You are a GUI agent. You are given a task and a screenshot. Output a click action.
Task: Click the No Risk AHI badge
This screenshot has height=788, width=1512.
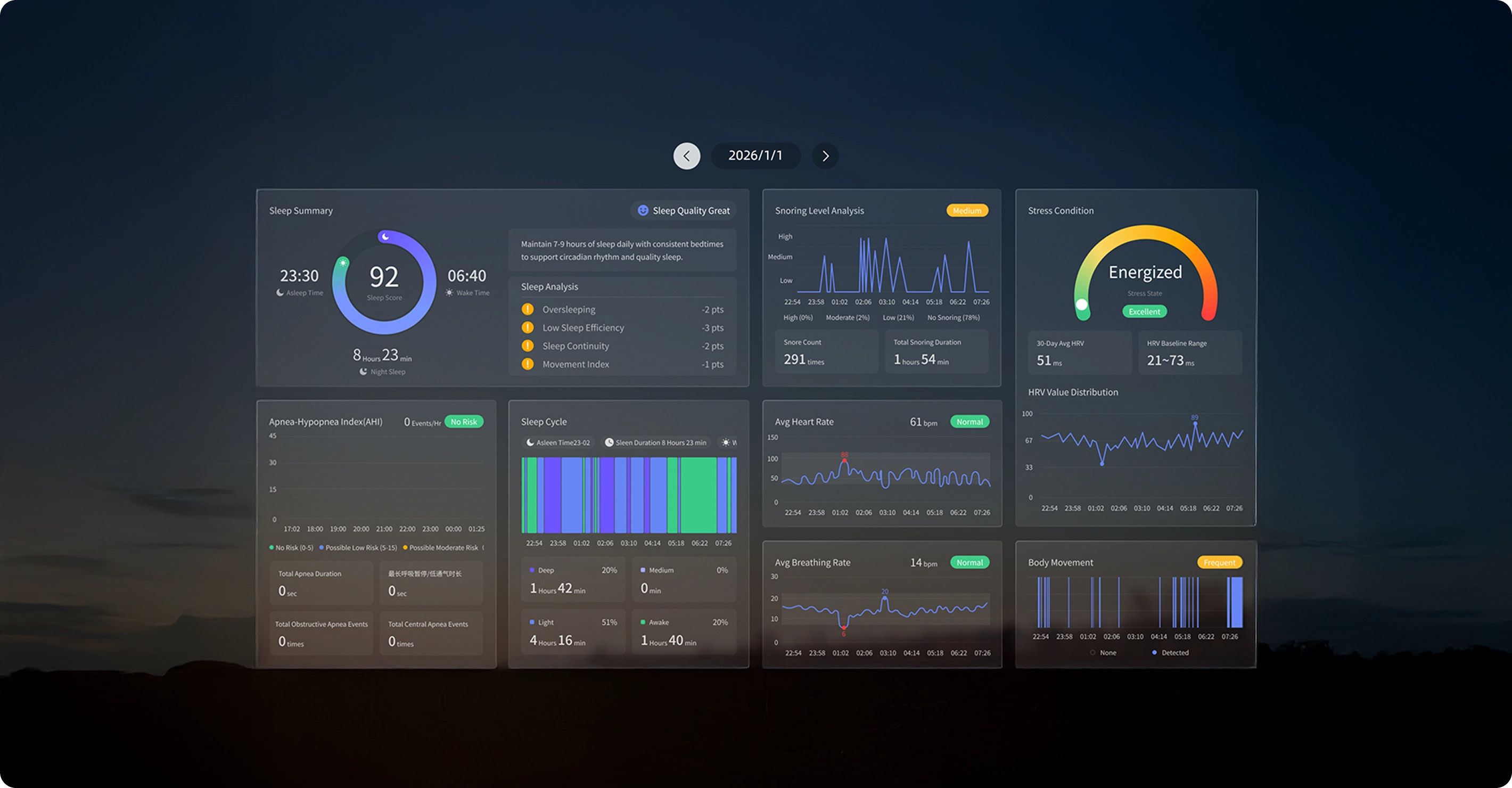[463, 422]
